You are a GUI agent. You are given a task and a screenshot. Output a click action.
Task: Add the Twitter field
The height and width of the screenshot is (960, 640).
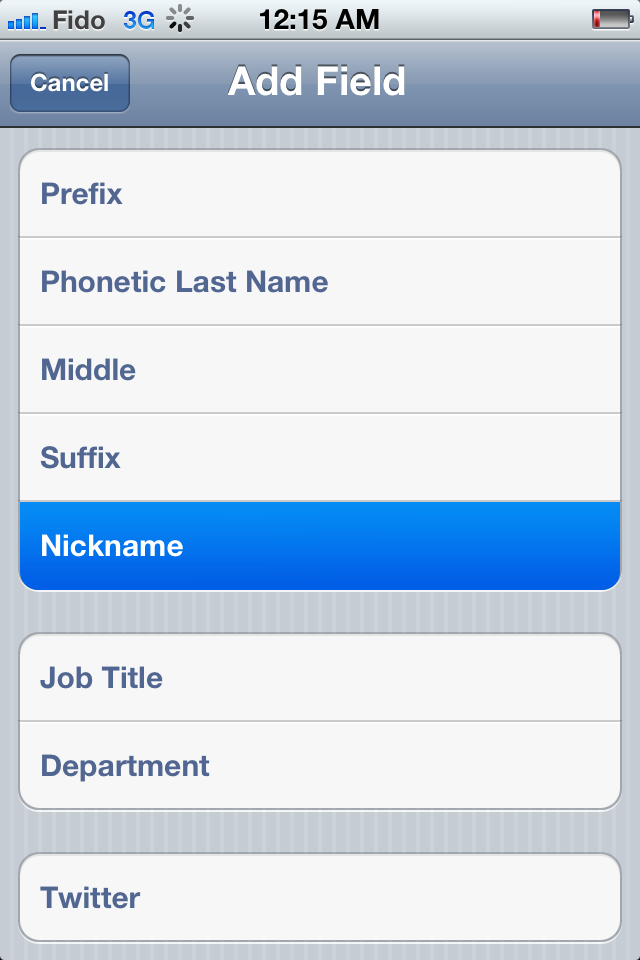(x=320, y=898)
